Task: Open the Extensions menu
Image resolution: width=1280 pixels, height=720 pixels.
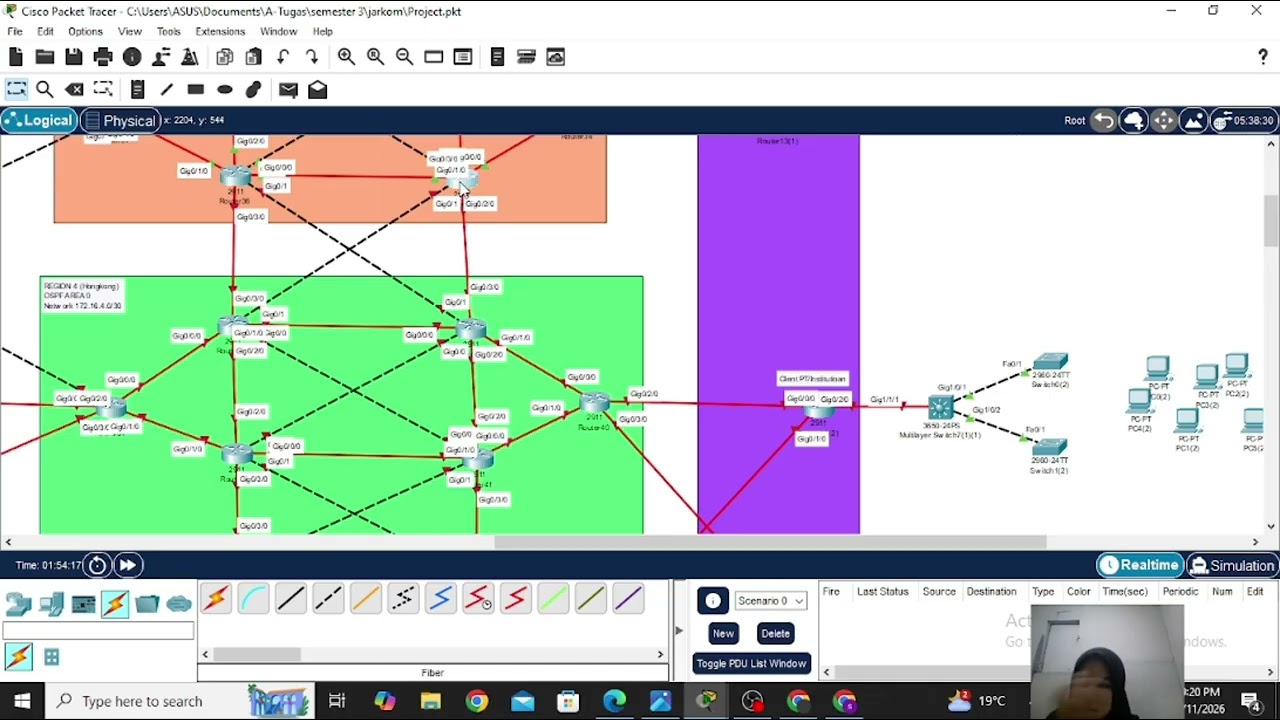Action: coord(220,32)
